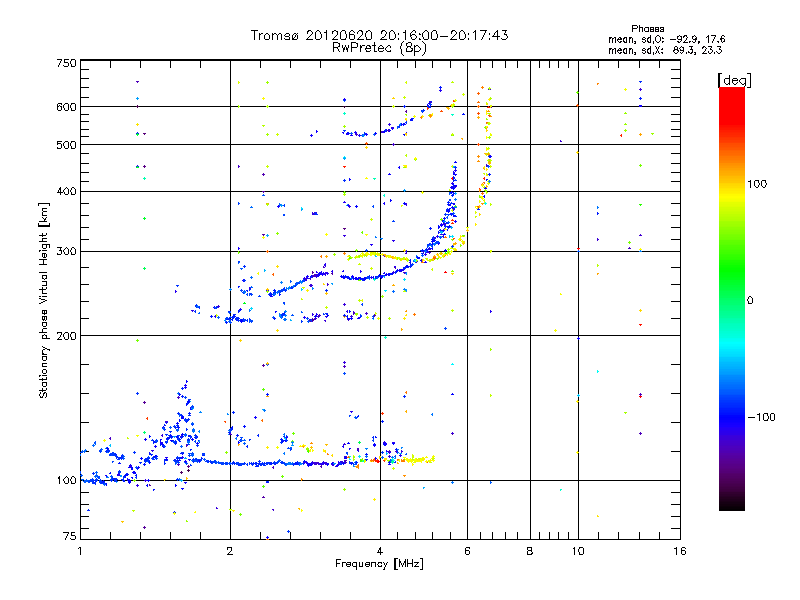Click the y-axis tick label '500'
The width and height of the screenshot is (800, 600).
[66, 145]
